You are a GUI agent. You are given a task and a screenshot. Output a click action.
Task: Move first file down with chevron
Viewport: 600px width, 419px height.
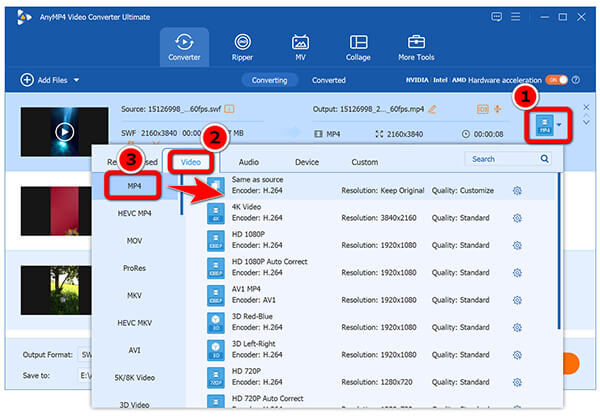[586, 122]
